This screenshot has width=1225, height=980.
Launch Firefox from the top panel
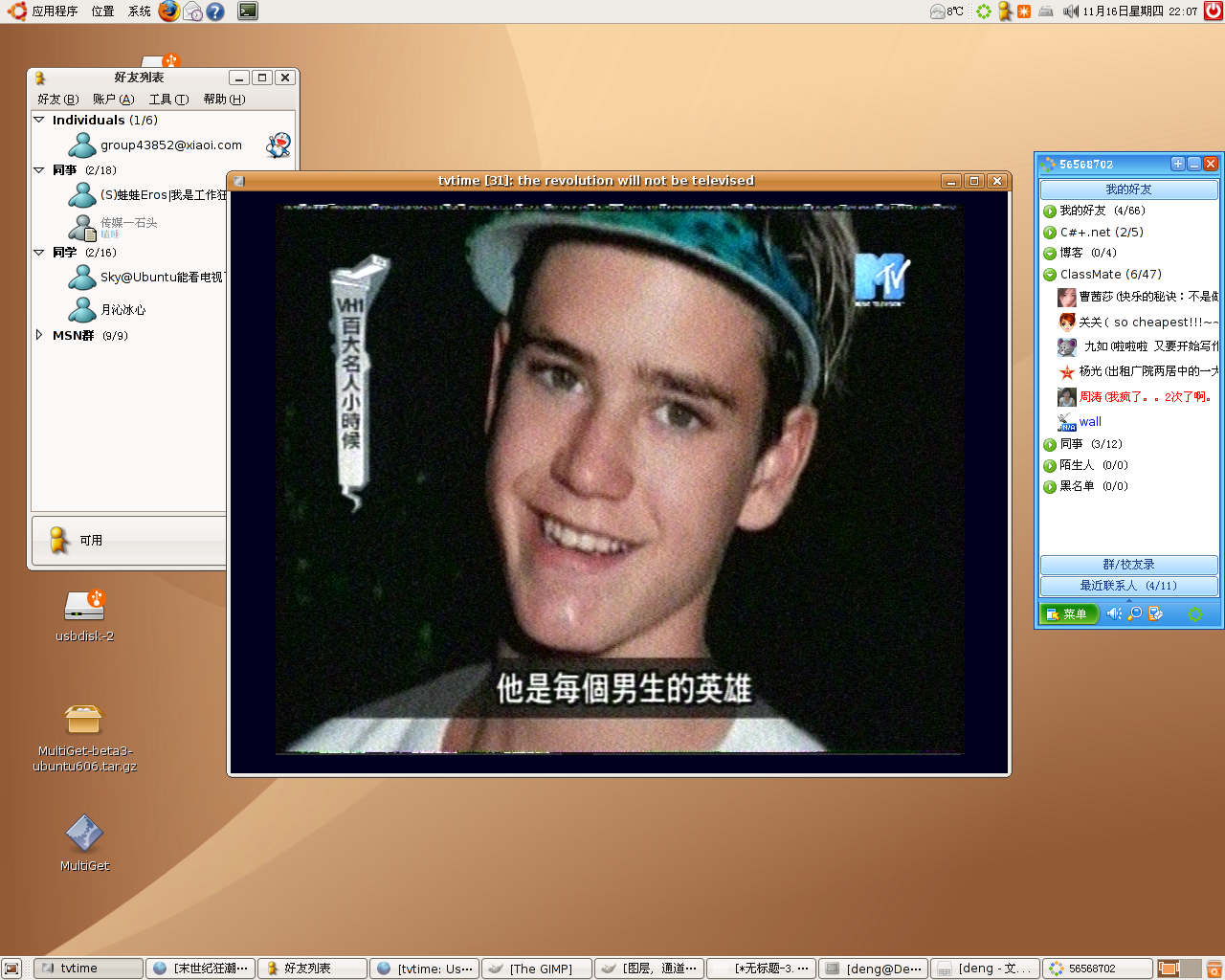point(169,11)
